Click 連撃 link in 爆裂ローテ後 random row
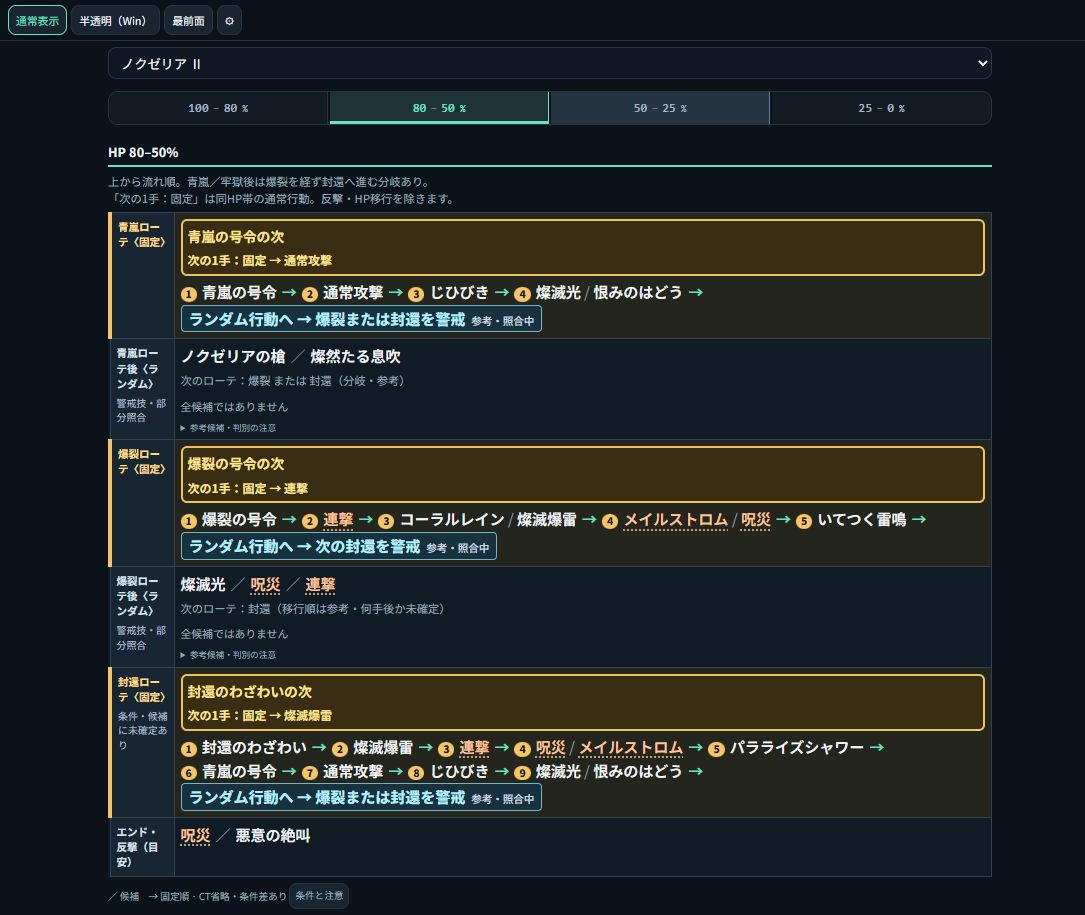Viewport: 1085px width, 915px height. [320, 585]
